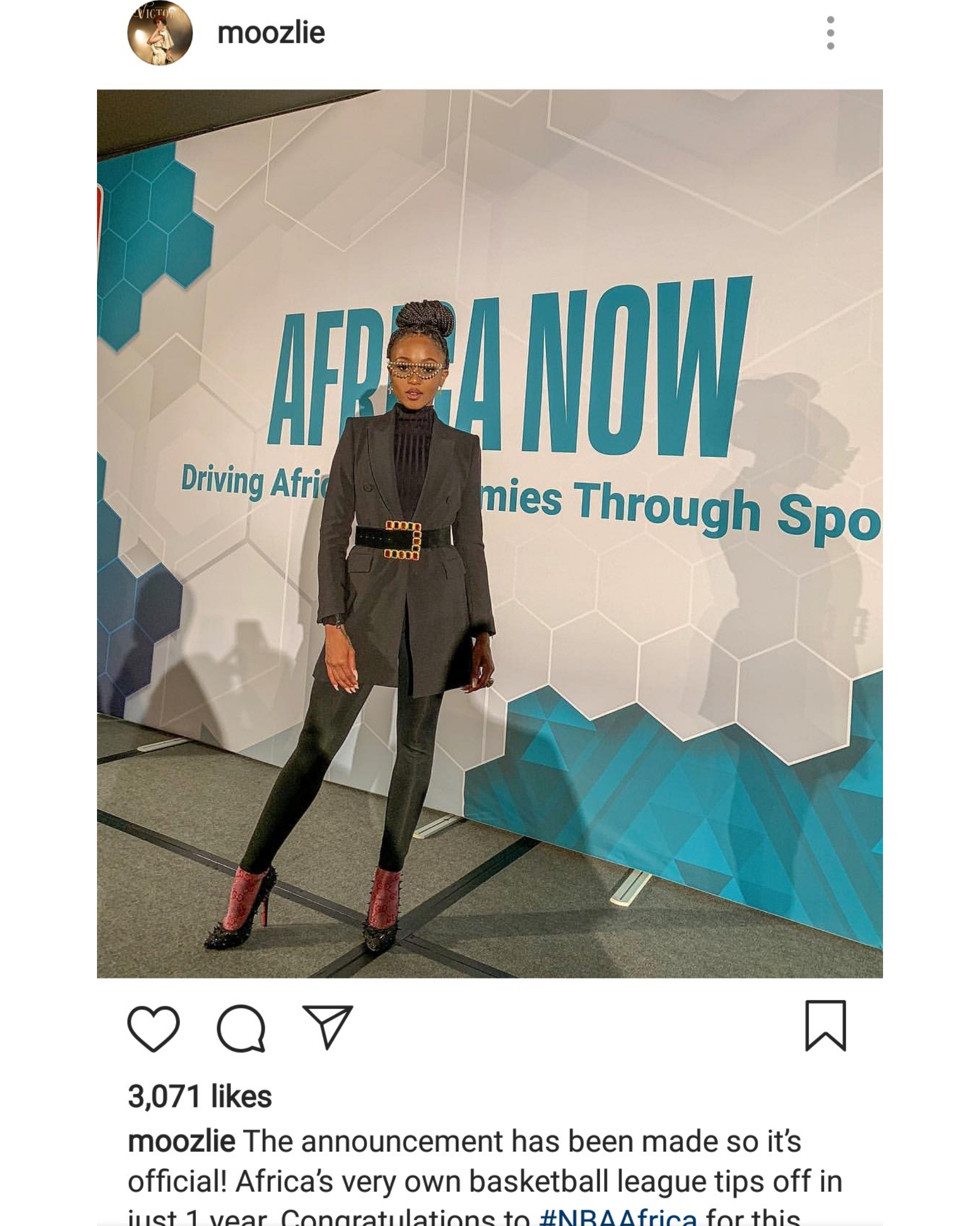The image size is (980, 1226).
Task: Open the three-dot post options menu
Action: (x=830, y=33)
